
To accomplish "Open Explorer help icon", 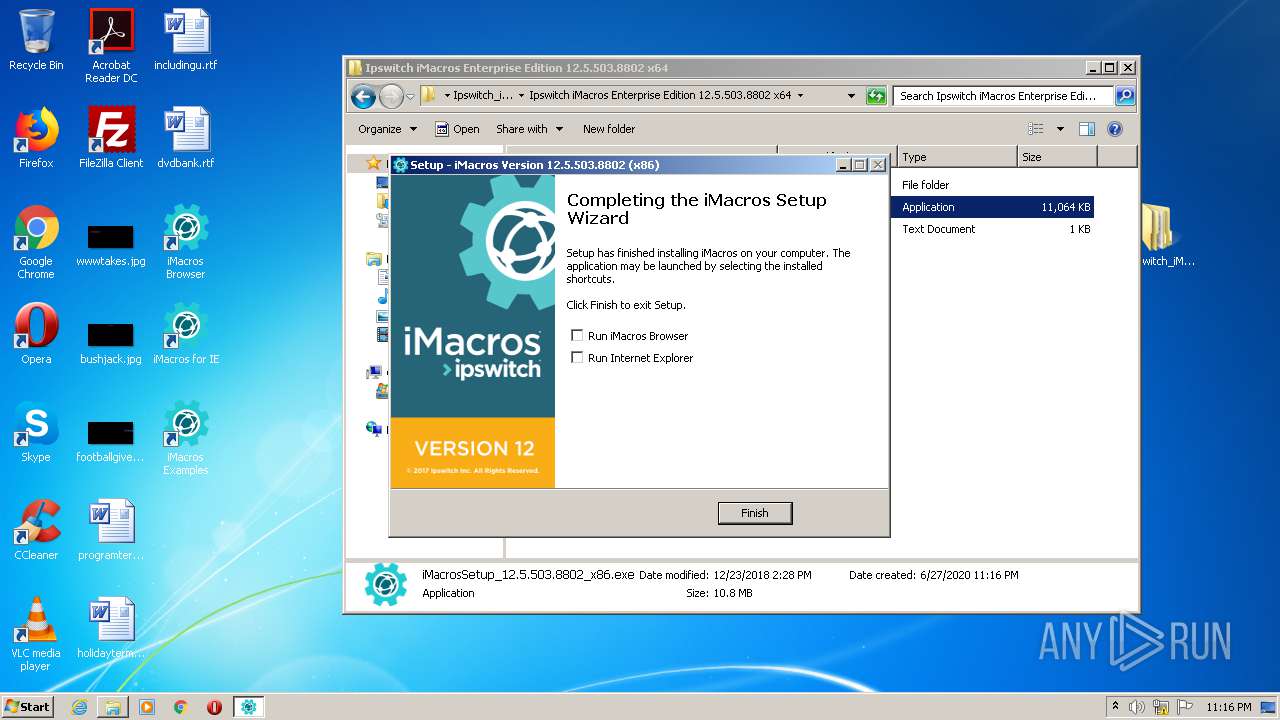I will [1115, 129].
